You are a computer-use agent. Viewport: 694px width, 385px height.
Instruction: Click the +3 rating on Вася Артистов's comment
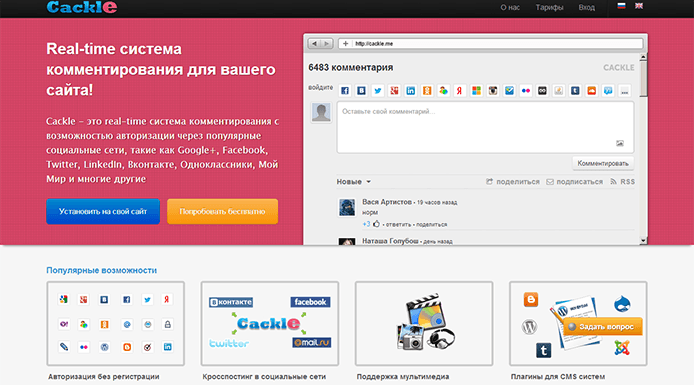point(366,224)
